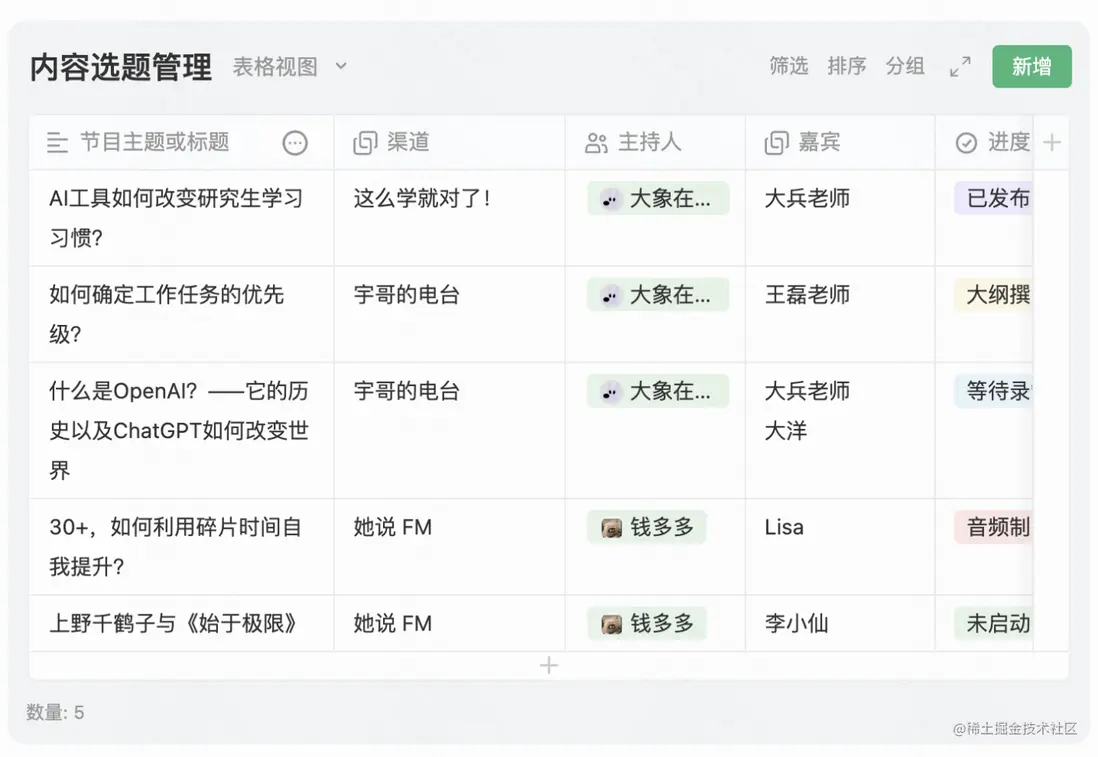Click the 主持人 people icon in header

pyautogui.click(x=596, y=143)
